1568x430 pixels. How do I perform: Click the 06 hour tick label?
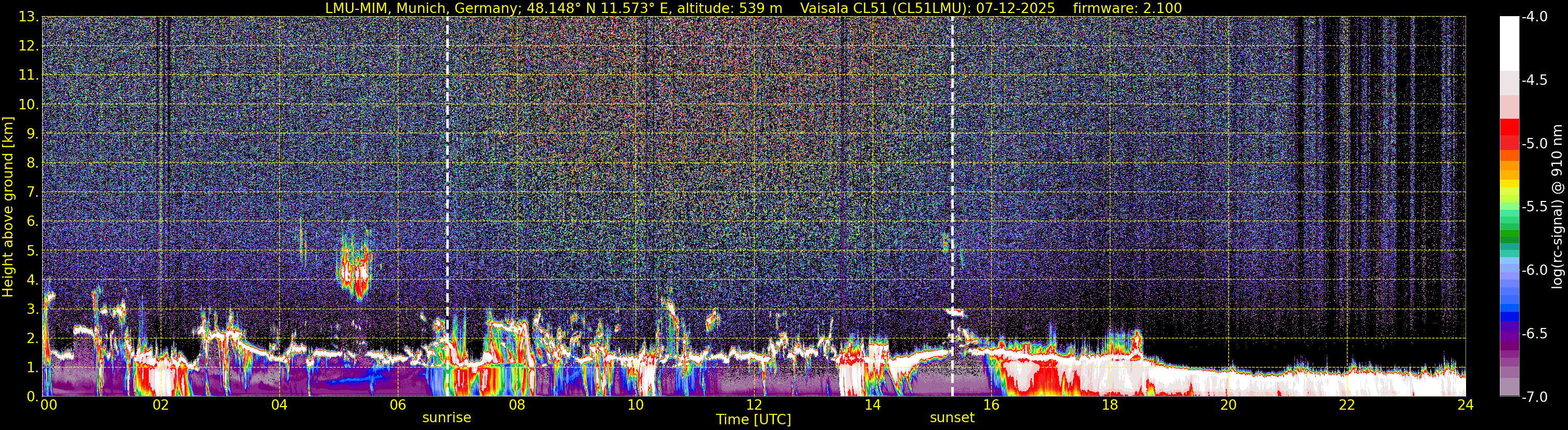tap(397, 405)
